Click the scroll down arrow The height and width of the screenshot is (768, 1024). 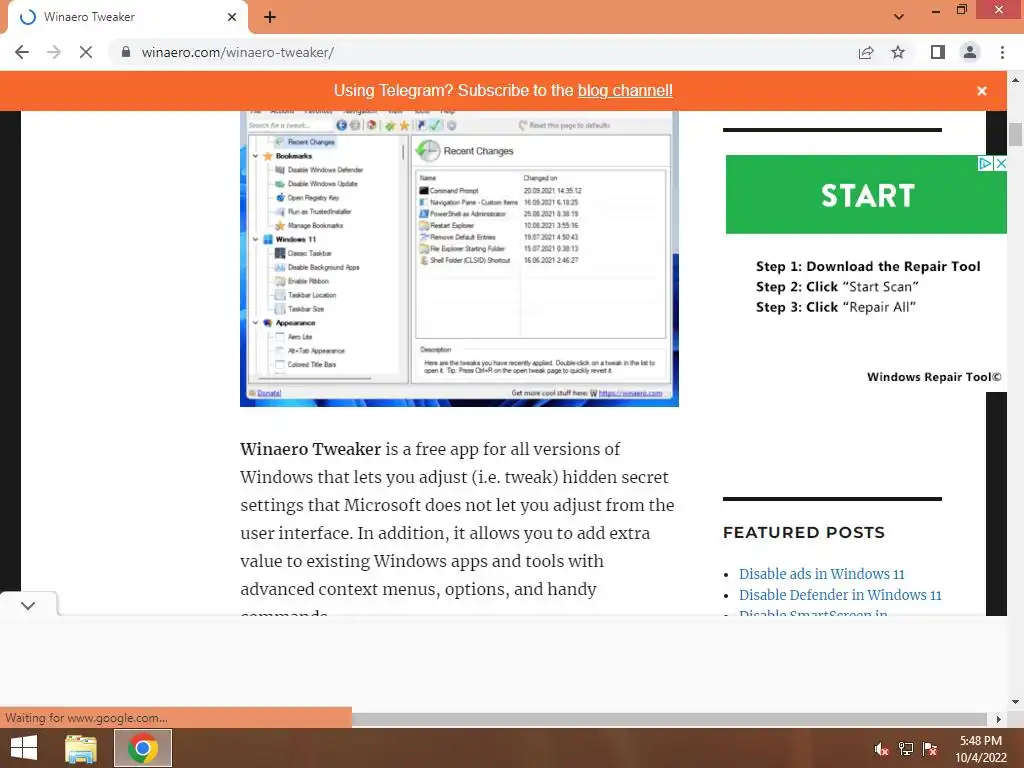pyautogui.click(x=1015, y=702)
